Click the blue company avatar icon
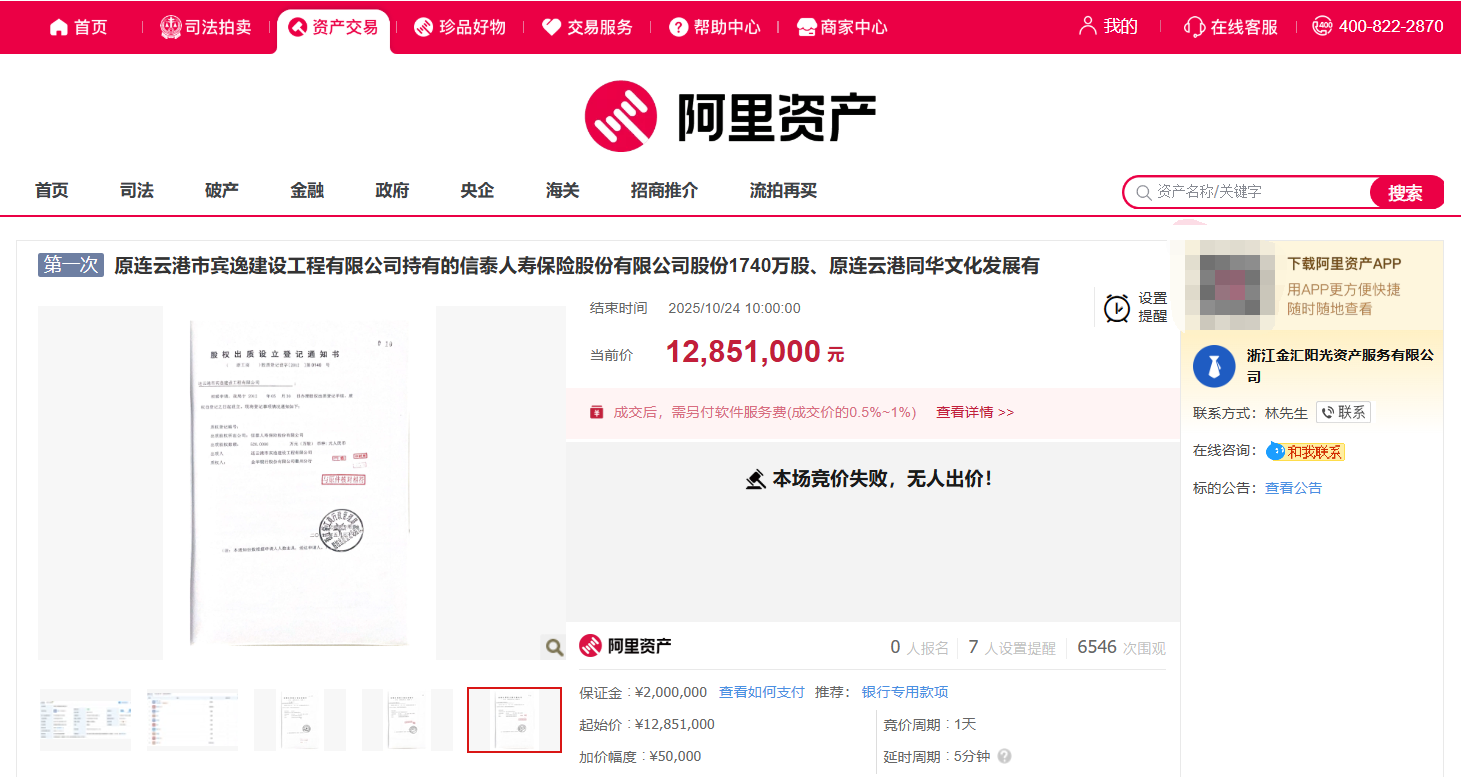This screenshot has height=777, width=1461. [x=1214, y=367]
